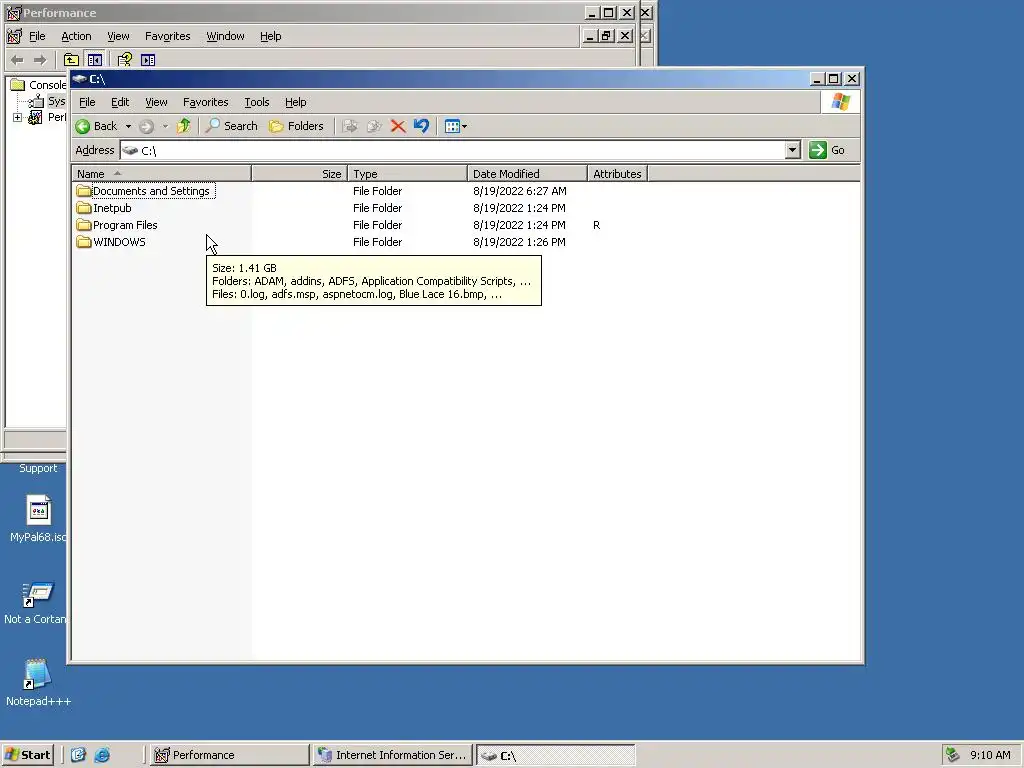The height and width of the screenshot is (768, 1024).
Task: Open the Views dropdown button
Action: tap(455, 126)
